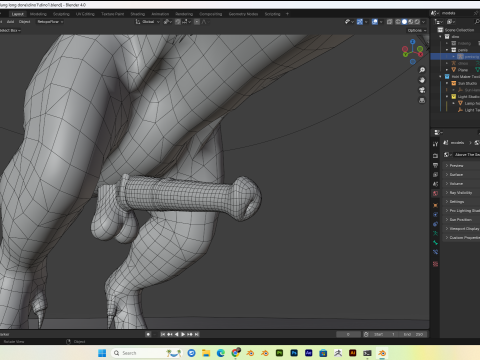Viewport: 480px width, 360px height.
Task: Open the Global transform orientation dropdown
Action: point(148,22)
